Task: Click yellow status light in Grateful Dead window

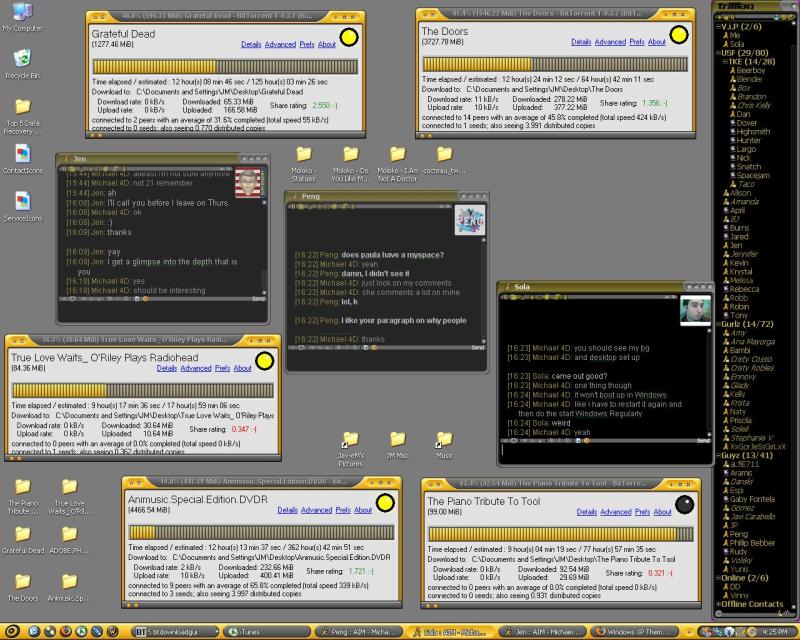Action: (349, 37)
